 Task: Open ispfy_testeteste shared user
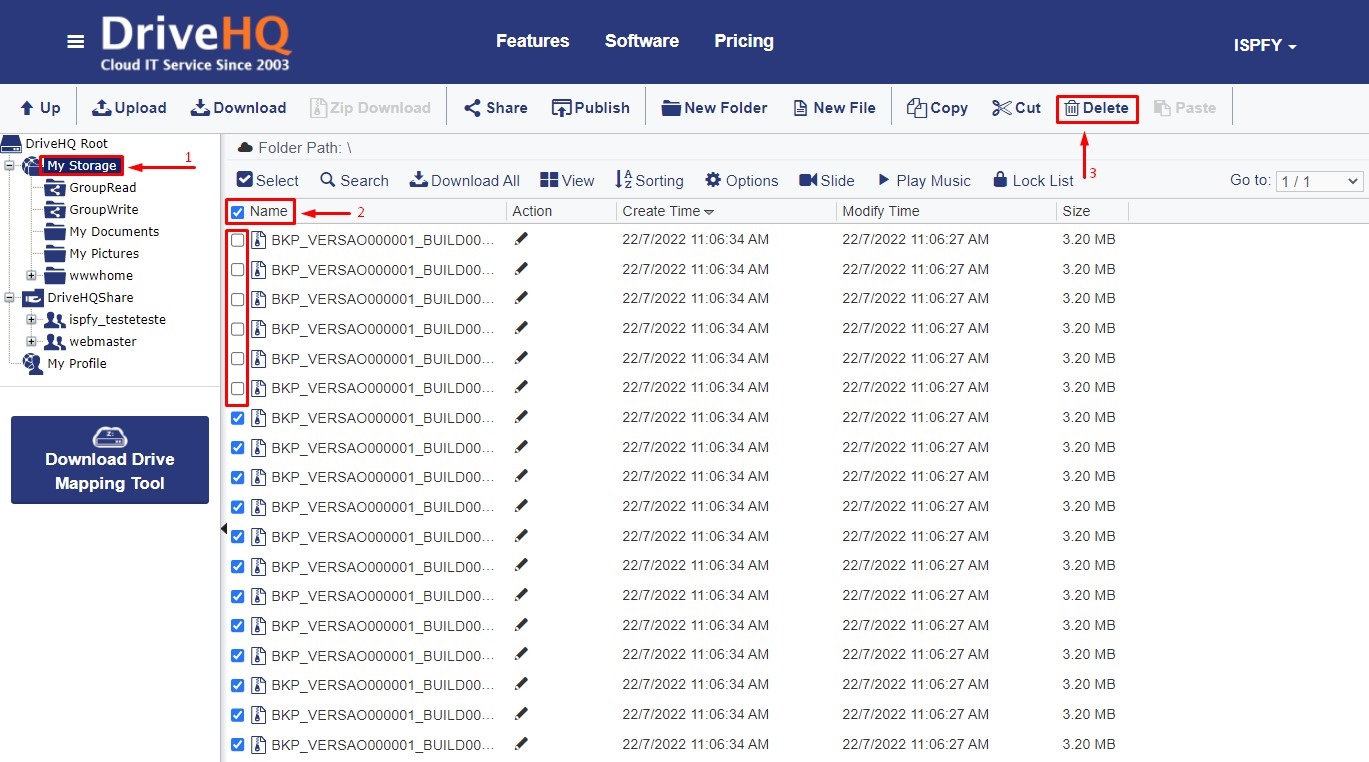pos(118,320)
